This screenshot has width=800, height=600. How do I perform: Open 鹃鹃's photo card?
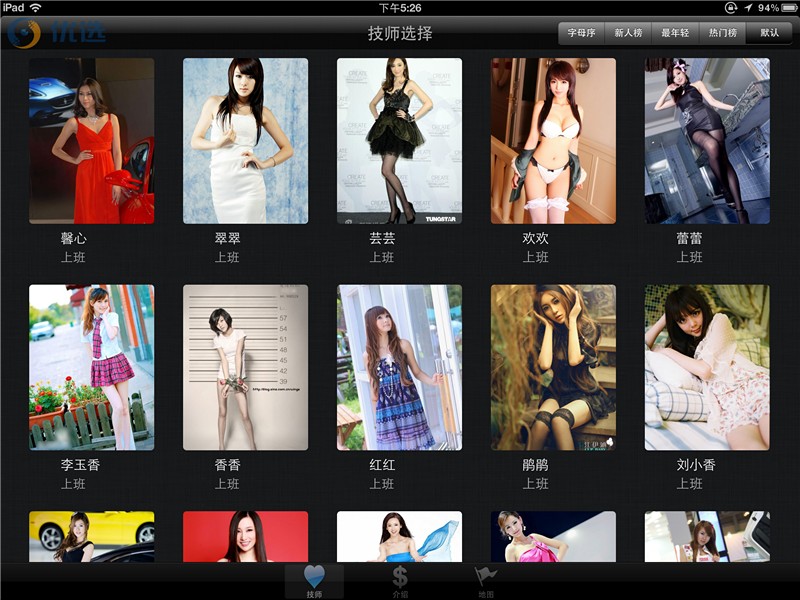tap(554, 367)
